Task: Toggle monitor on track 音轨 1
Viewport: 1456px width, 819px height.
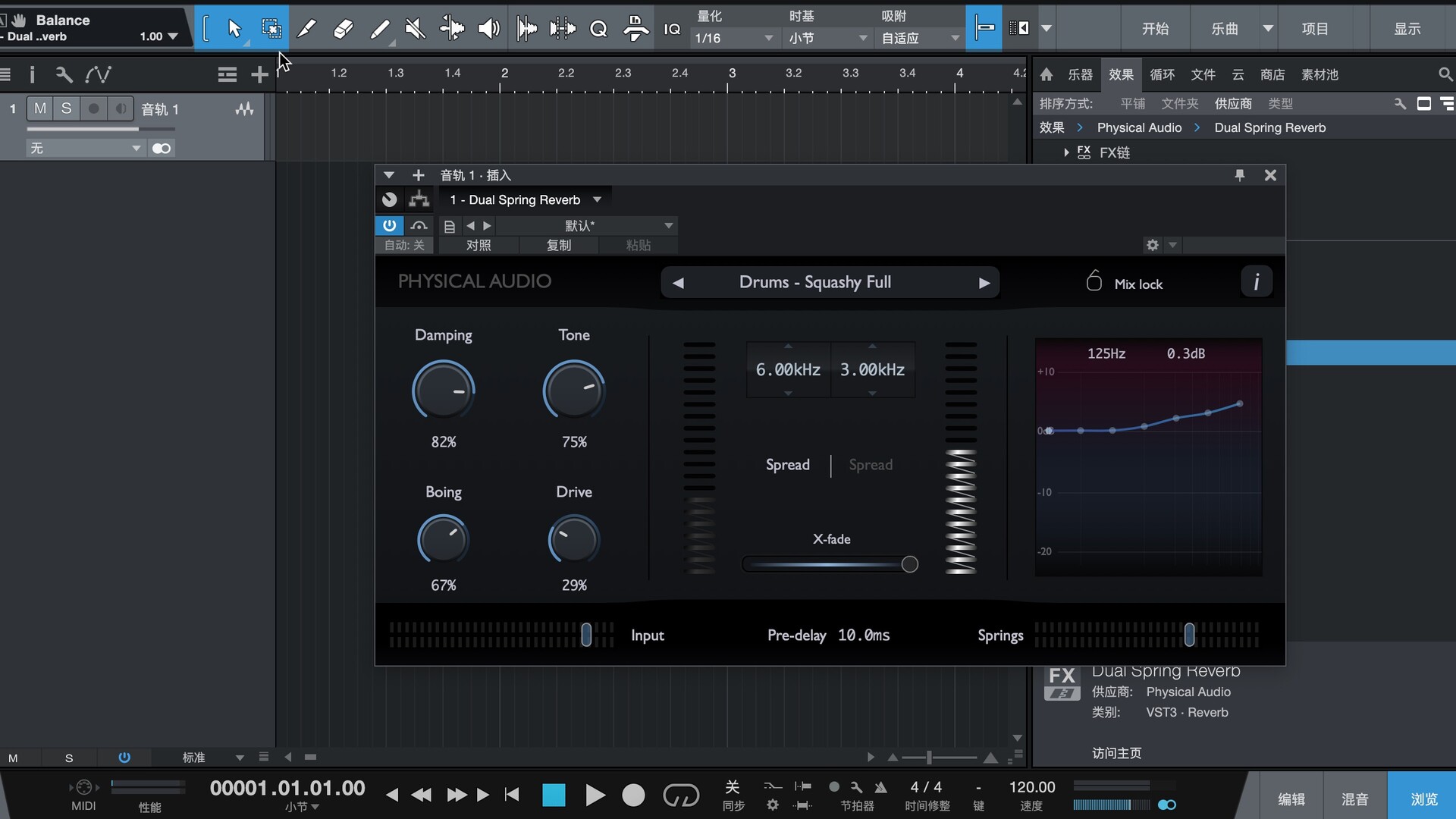Action: point(120,108)
